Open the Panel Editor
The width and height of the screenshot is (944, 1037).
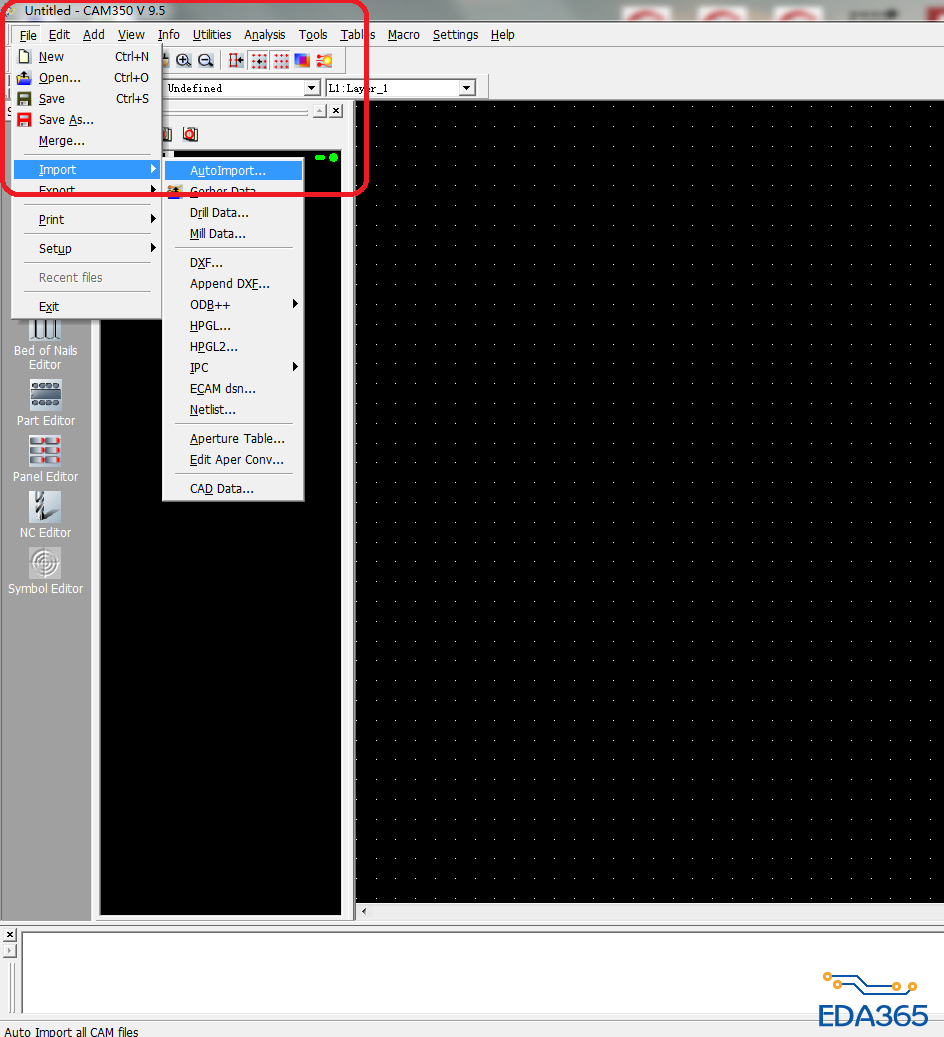point(46,459)
